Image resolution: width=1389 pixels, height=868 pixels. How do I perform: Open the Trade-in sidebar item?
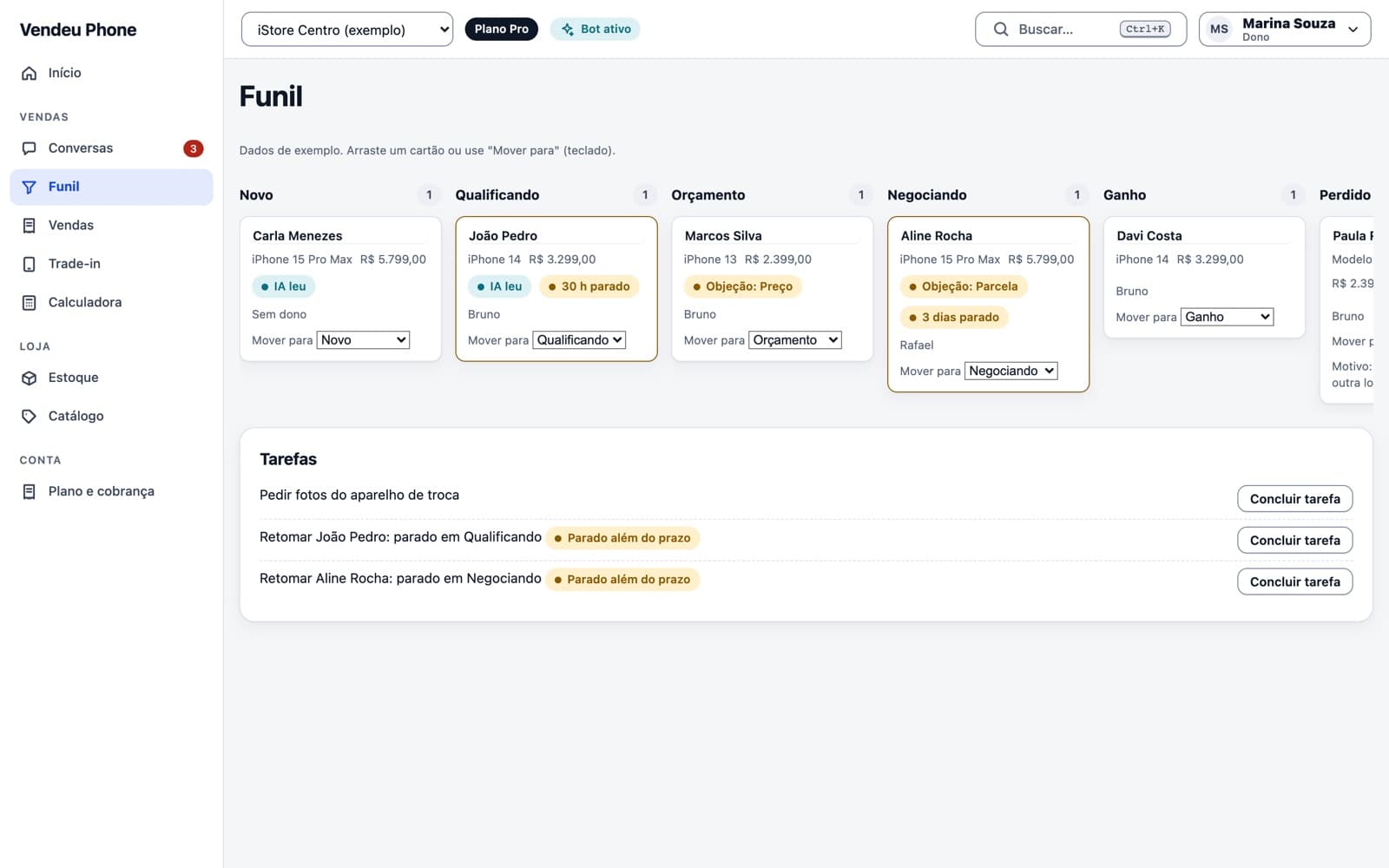tap(111, 264)
